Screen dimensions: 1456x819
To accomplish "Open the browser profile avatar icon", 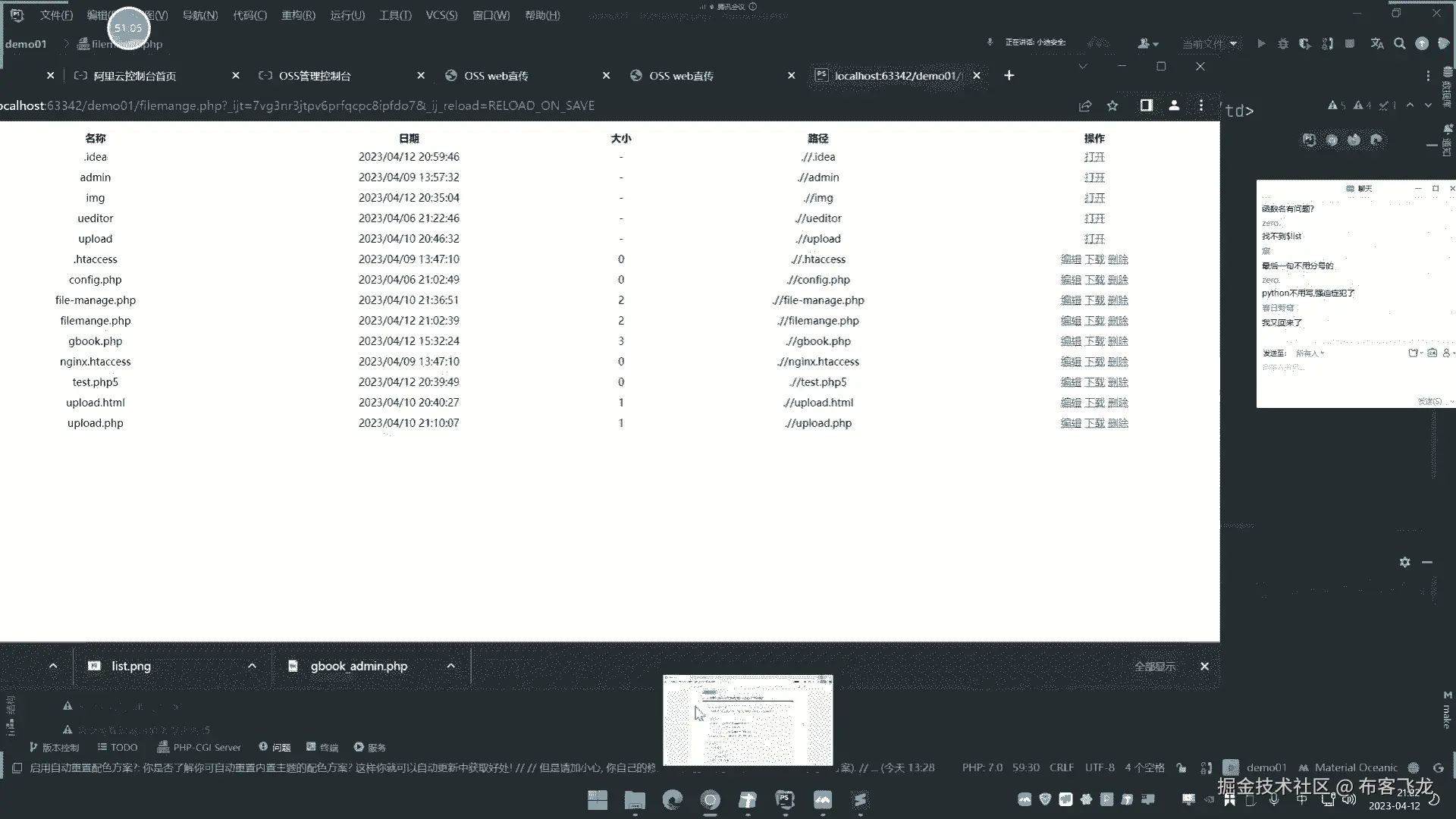I will point(1174,105).
